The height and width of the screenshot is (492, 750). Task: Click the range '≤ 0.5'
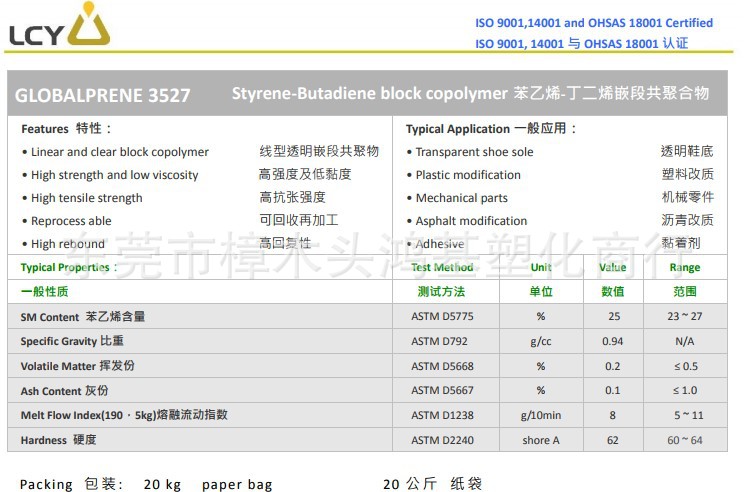tap(686, 366)
